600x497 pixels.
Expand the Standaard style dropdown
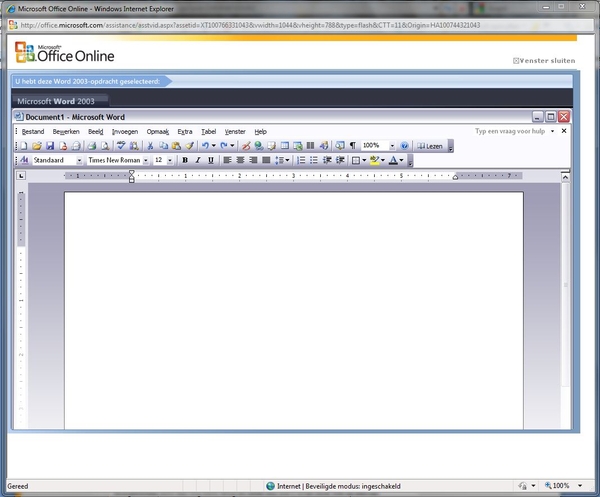79,161
